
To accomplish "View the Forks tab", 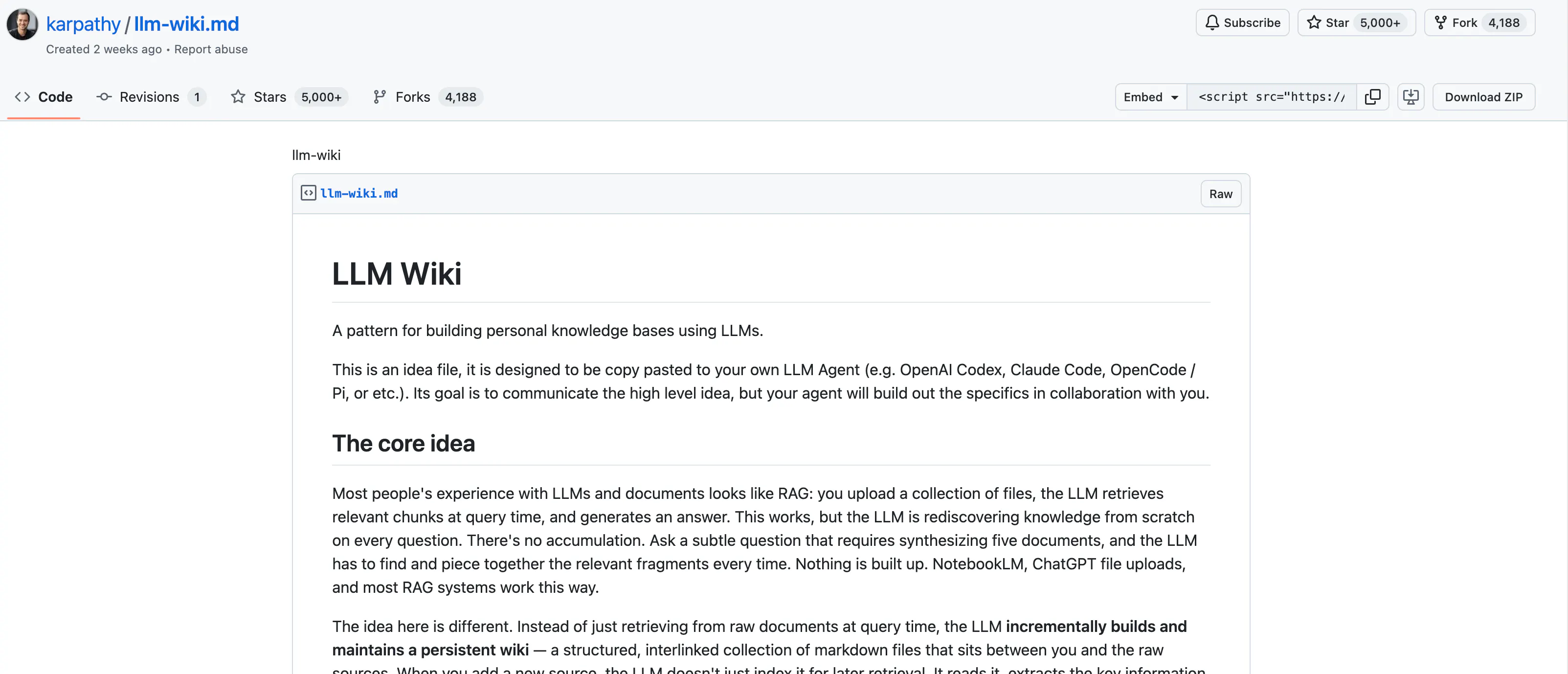I will coord(413,97).
